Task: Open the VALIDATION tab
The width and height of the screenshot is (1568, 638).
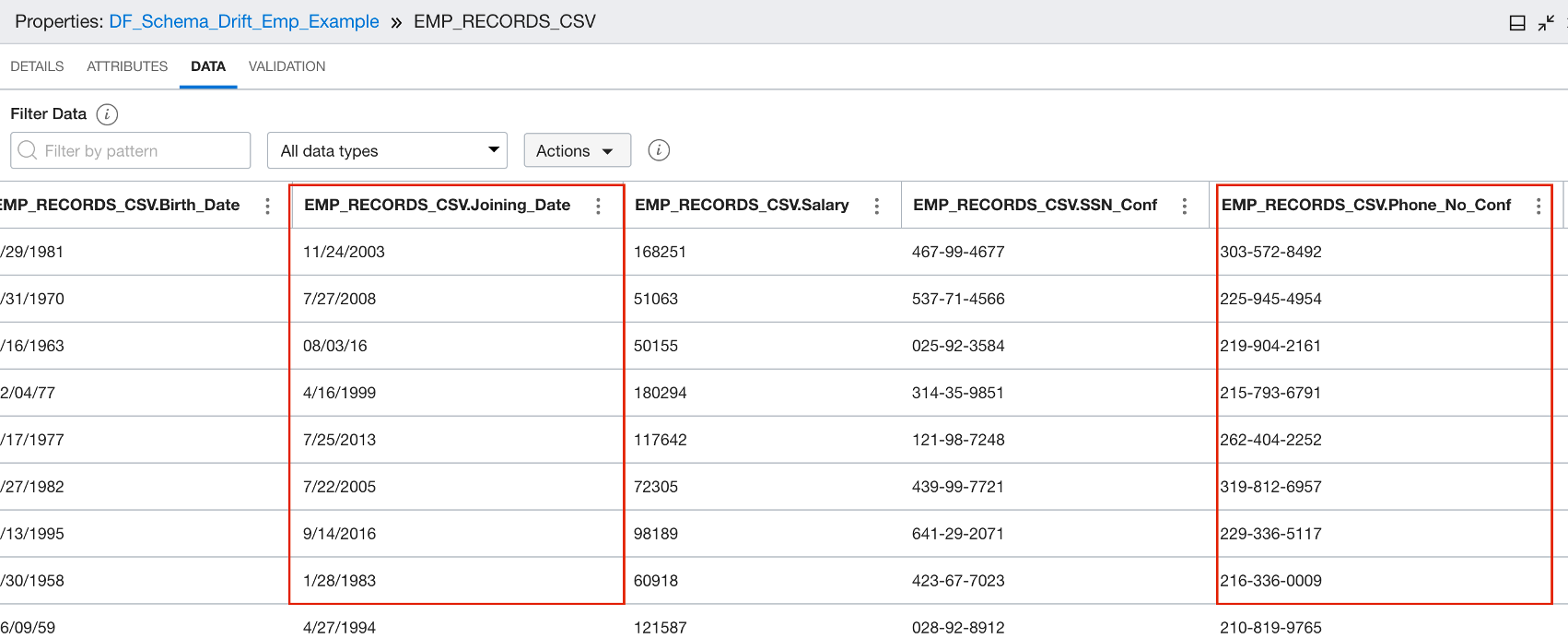Action: click(x=287, y=66)
